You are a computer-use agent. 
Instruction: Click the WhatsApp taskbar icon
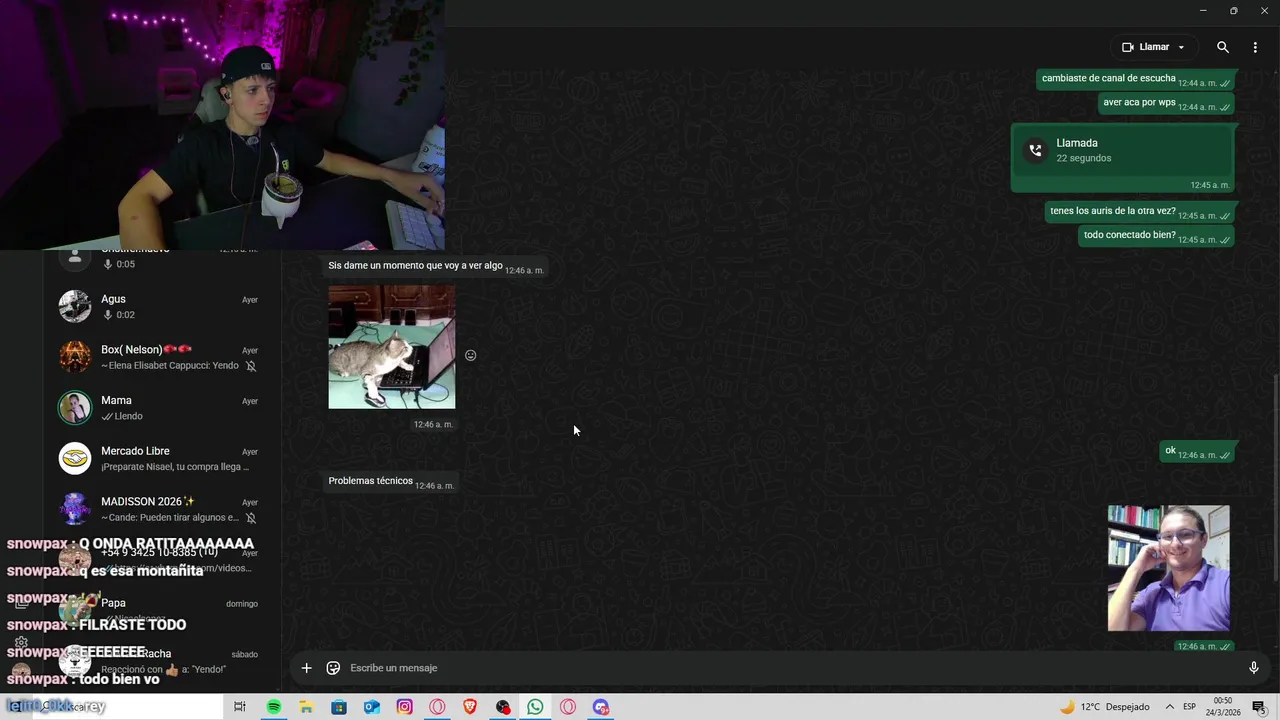(535, 707)
